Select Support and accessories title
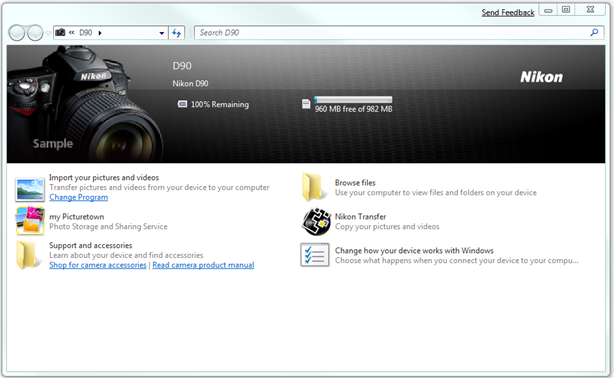Image resolution: width=614 pixels, height=378 pixels. [x=90, y=245]
